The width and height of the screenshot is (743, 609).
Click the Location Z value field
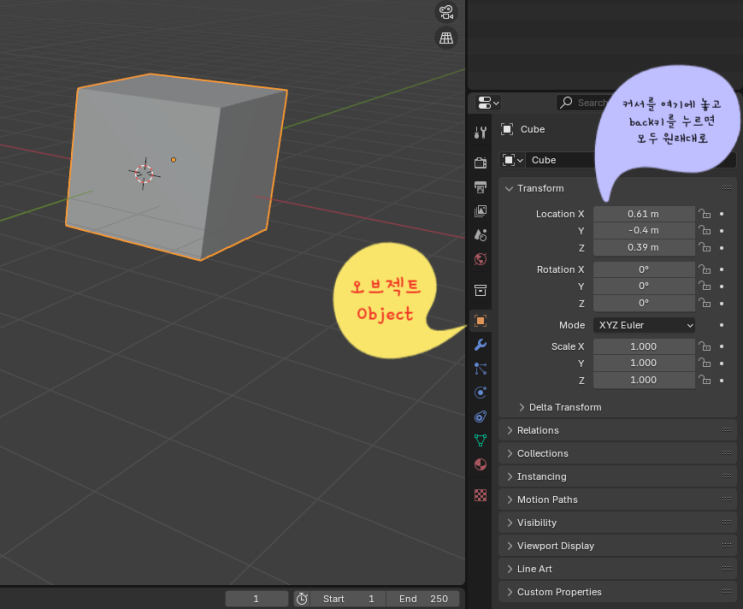643,247
